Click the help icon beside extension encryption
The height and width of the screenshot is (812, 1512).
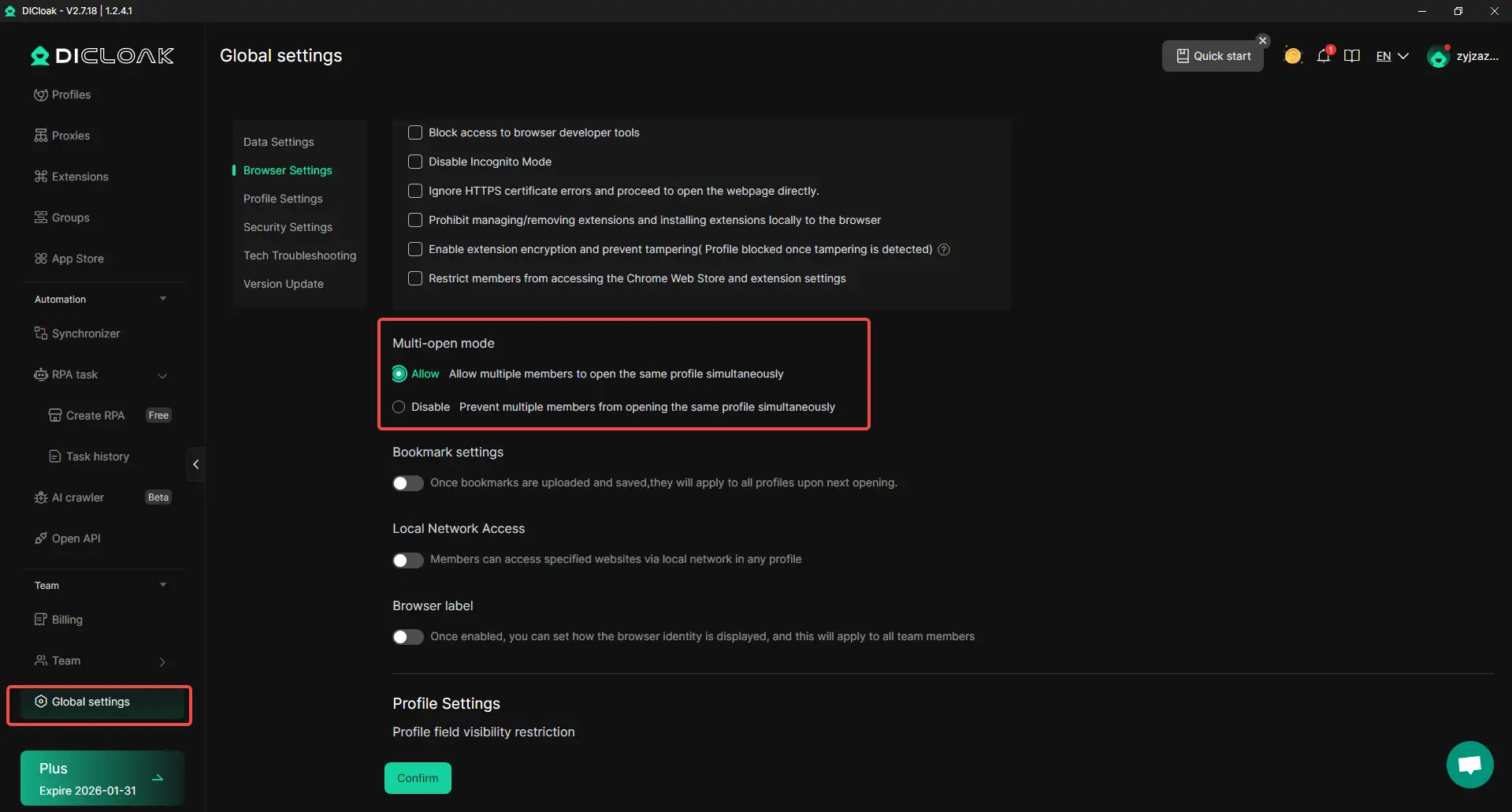click(944, 250)
